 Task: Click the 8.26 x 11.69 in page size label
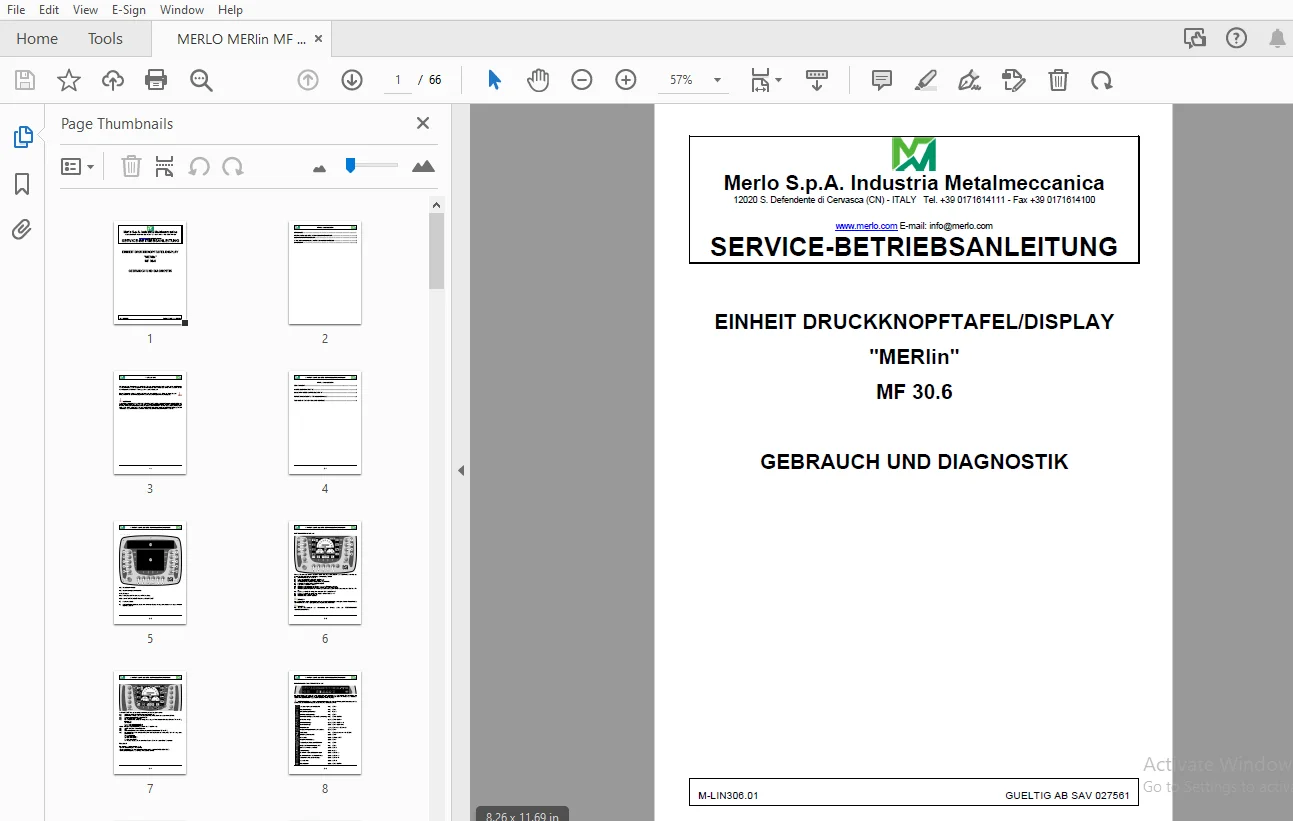coord(522,816)
